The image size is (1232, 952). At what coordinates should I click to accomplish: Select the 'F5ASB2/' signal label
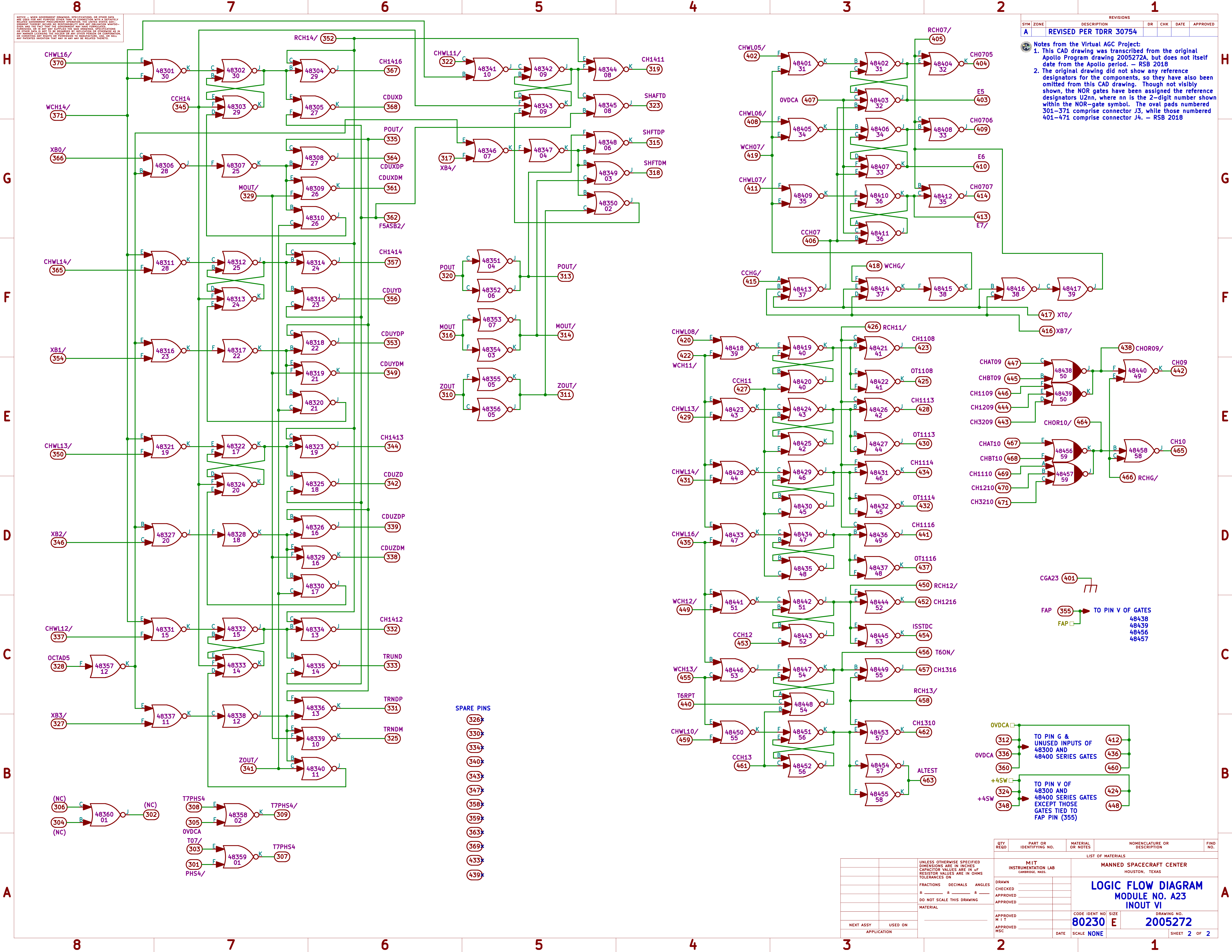pyautogui.click(x=392, y=226)
